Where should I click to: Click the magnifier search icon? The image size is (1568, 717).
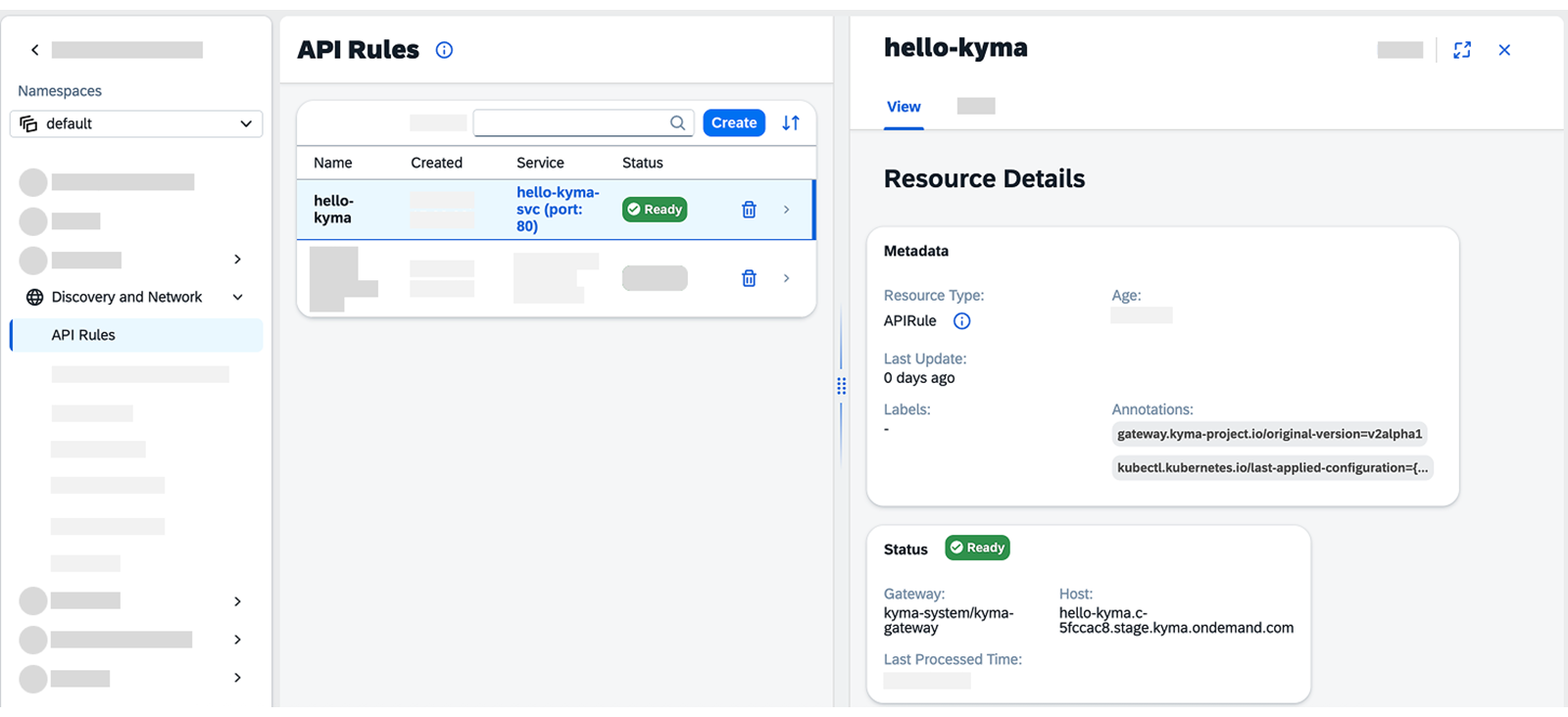coord(677,122)
